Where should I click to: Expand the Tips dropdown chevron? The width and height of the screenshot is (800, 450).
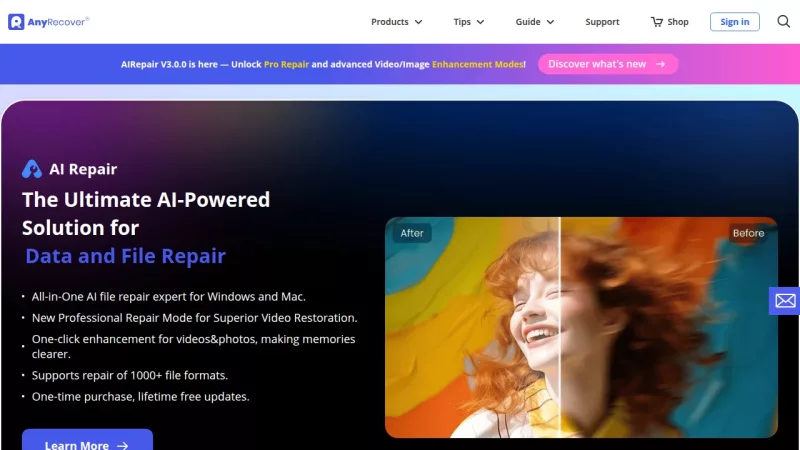coord(480,22)
